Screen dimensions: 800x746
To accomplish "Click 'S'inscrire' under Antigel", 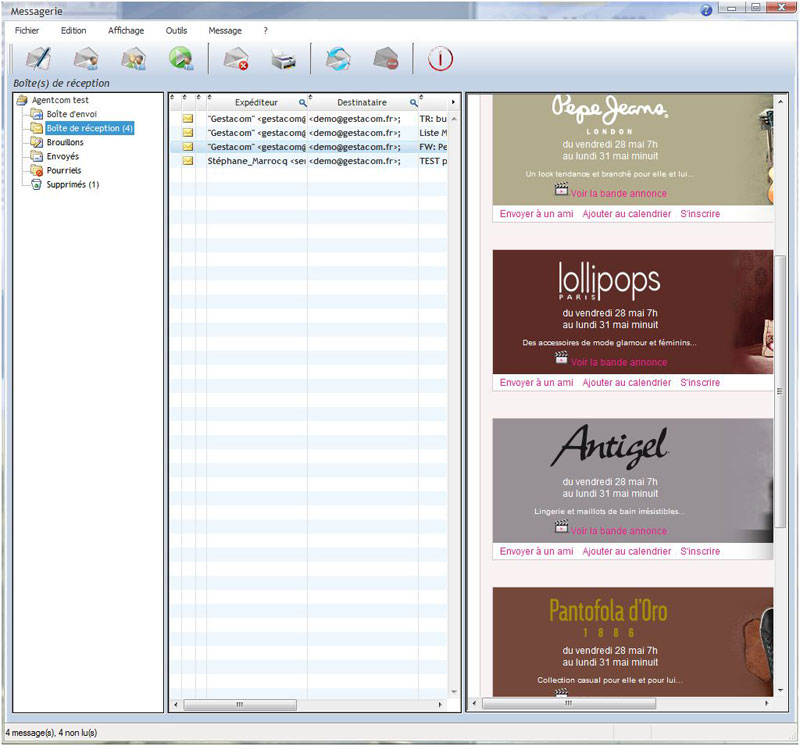I will 700,551.
